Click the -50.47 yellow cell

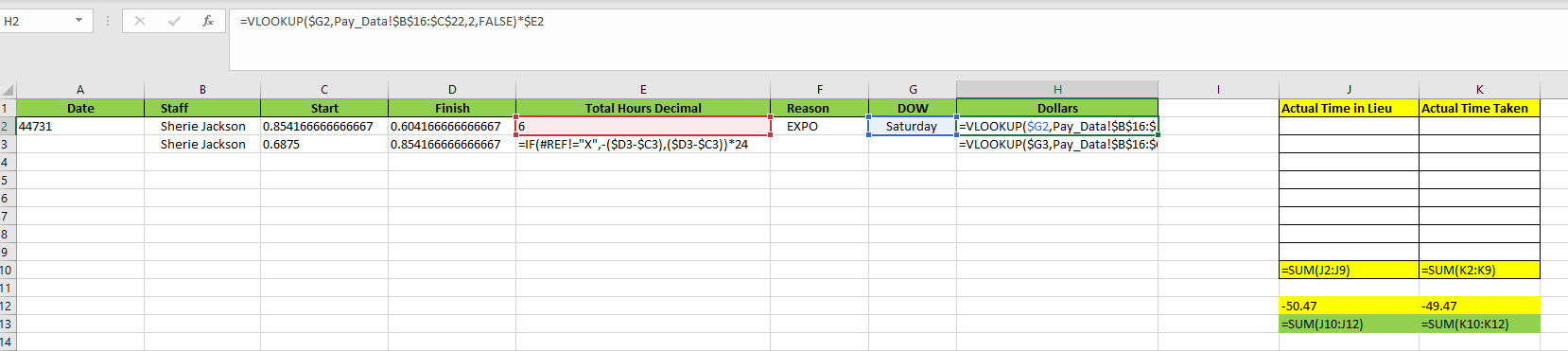coord(1349,306)
